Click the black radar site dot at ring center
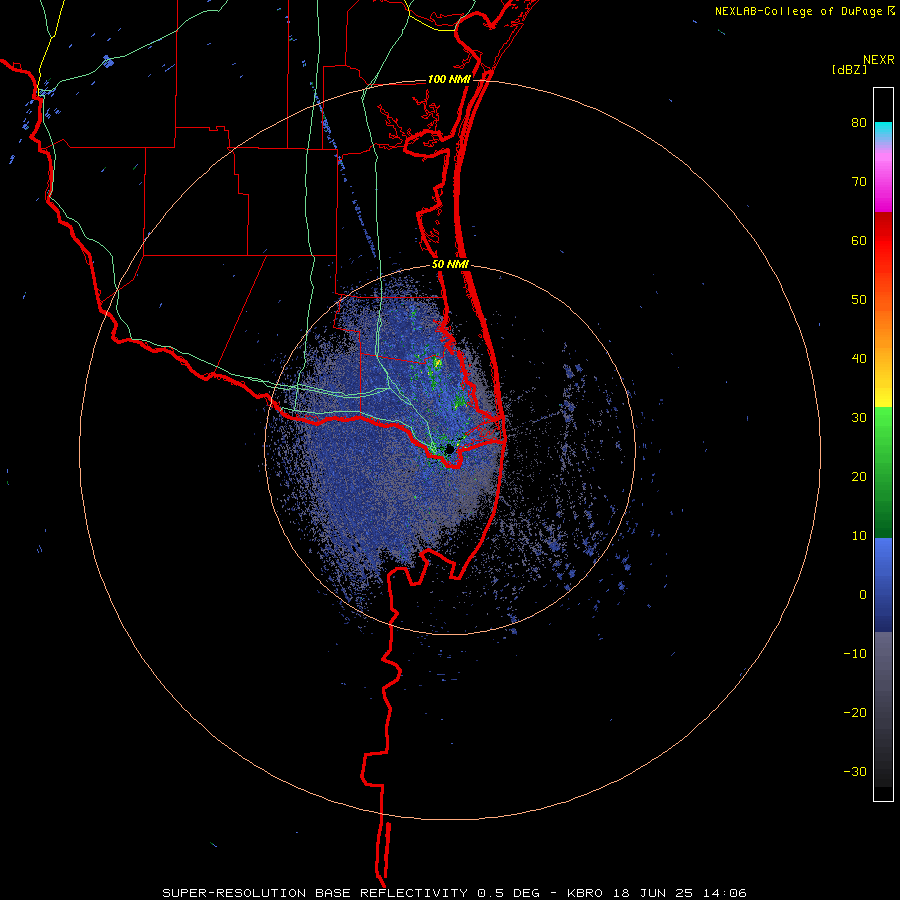Image resolution: width=900 pixels, height=900 pixels. (449, 449)
